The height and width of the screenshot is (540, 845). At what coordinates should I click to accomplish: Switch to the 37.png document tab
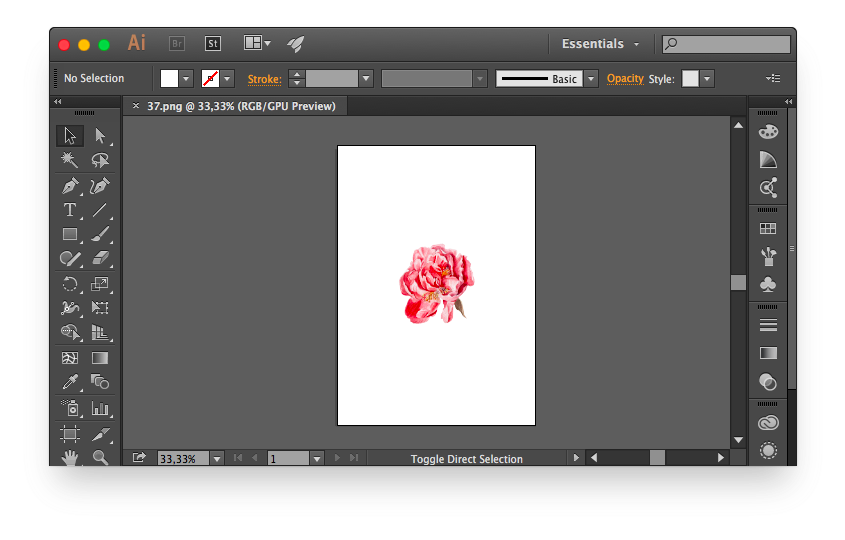click(x=240, y=106)
